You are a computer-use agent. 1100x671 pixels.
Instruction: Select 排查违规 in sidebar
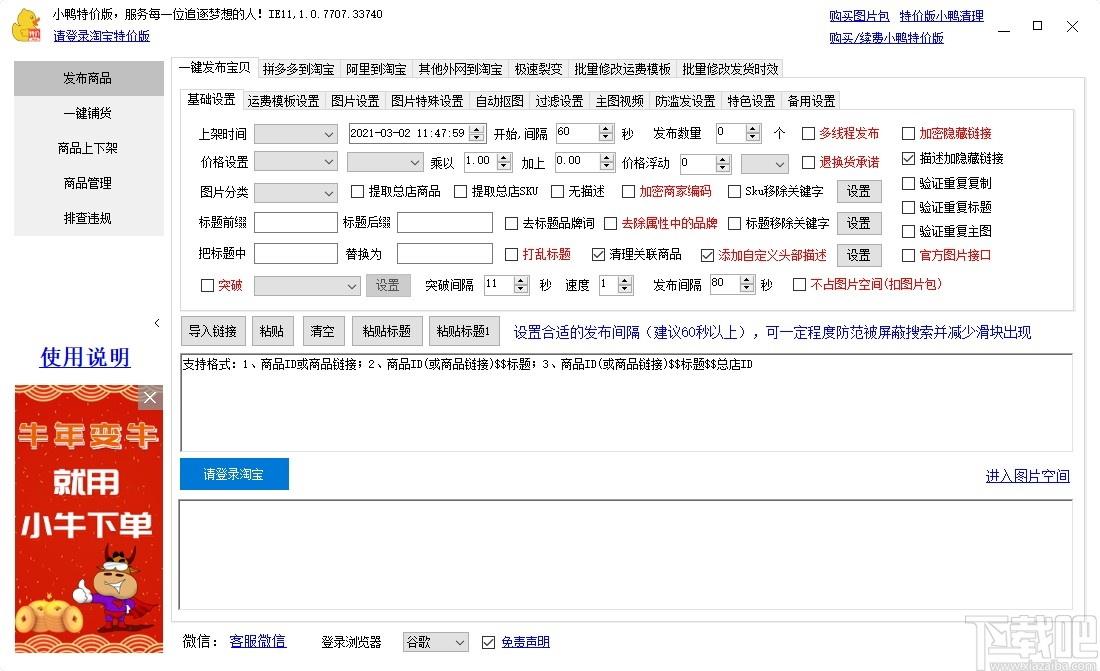click(x=88, y=218)
